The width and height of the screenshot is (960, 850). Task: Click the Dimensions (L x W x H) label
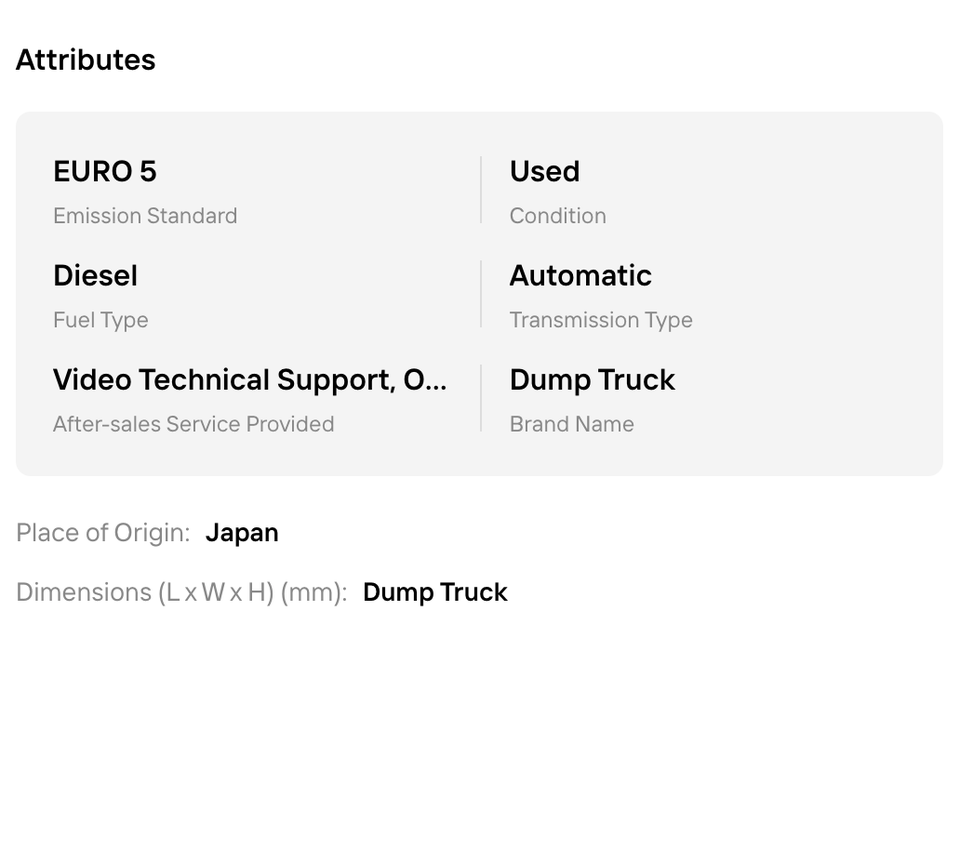(182, 592)
